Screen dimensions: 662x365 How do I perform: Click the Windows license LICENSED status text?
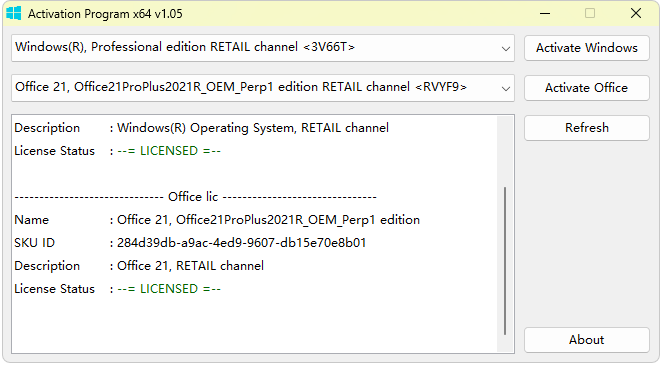169,151
